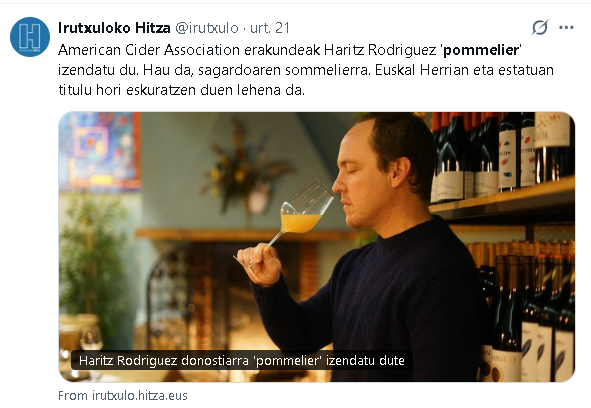Image resolution: width=591 pixels, height=408 pixels.
Task: Open the article card preview photo
Action: (x=317, y=247)
